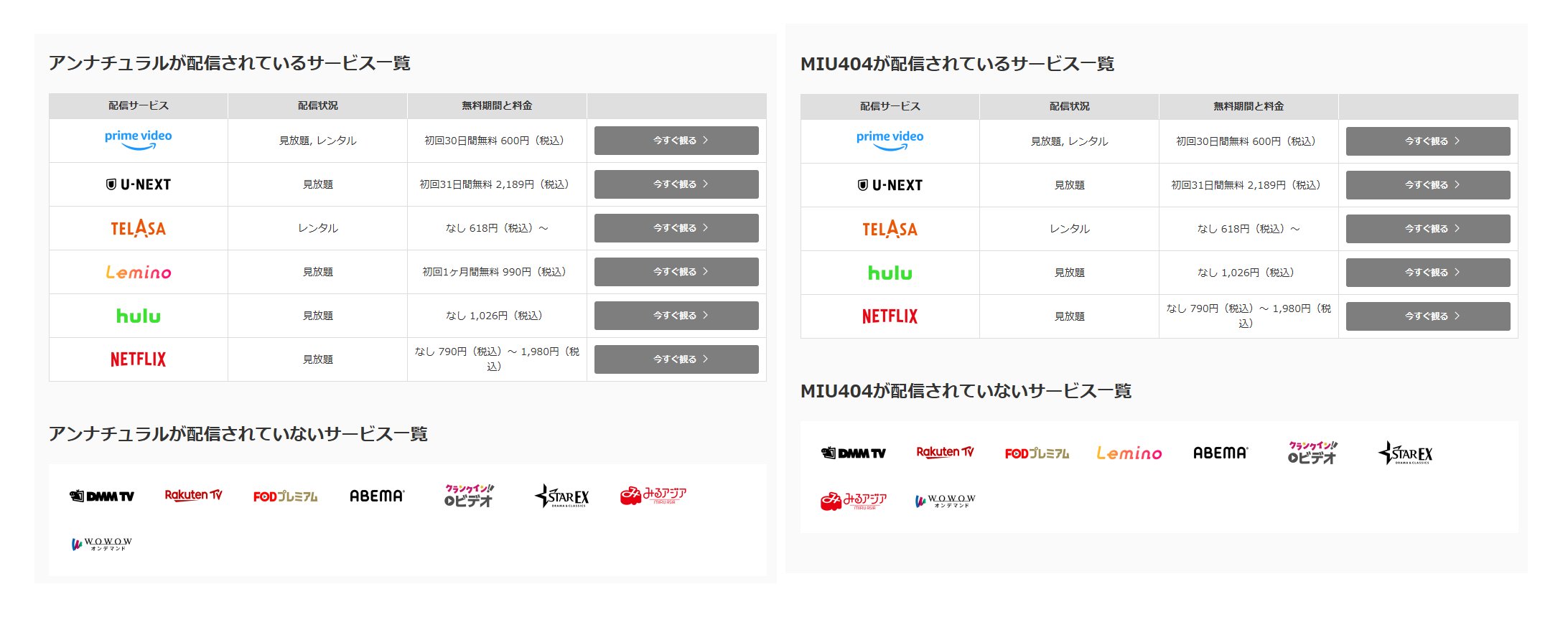Click TELASA logo in アンナチュラル table
Viewport: 1568px width, 622px height.
pyautogui.click(x=139, y=228)
